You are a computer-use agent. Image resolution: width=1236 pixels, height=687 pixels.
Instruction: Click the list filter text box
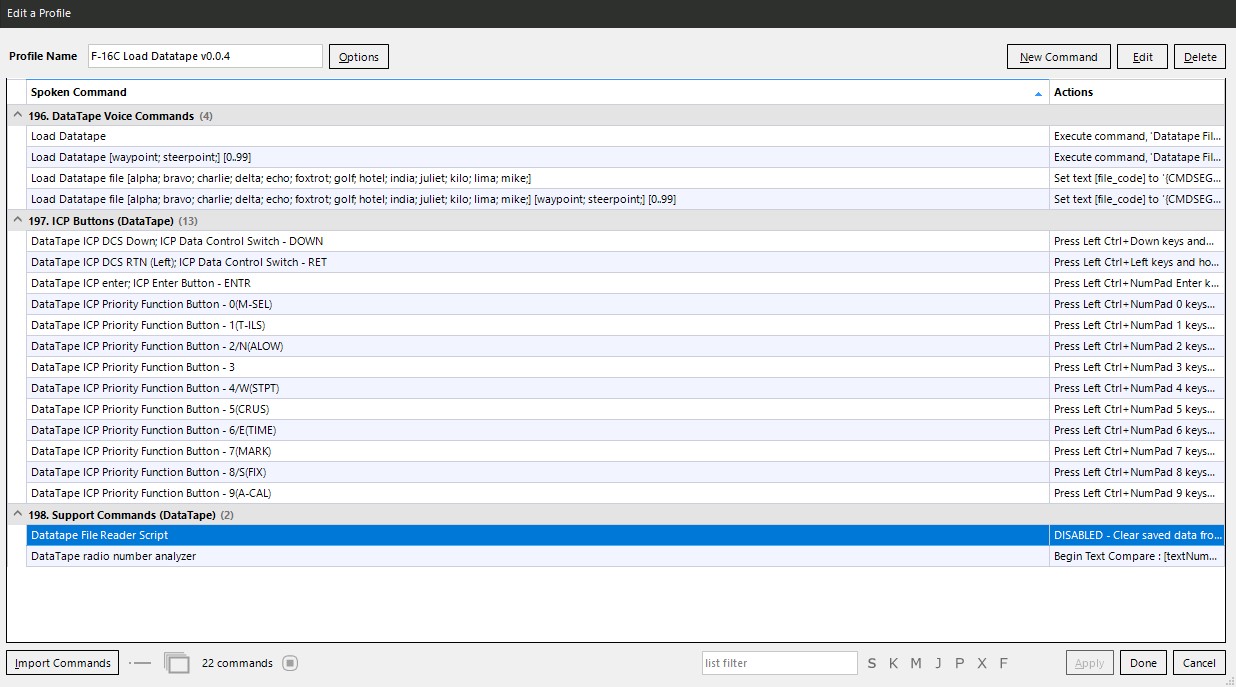point(778,663)
